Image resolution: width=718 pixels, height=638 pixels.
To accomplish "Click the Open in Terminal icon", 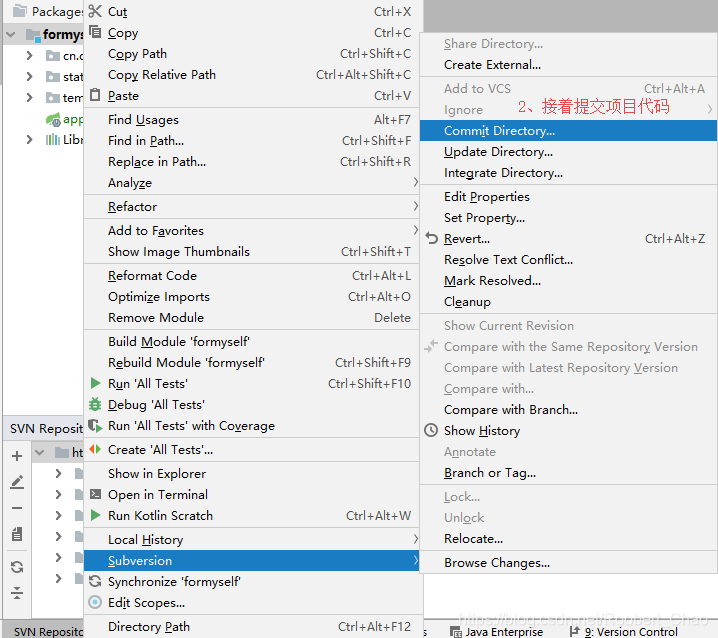I will [x=95, y=494].
